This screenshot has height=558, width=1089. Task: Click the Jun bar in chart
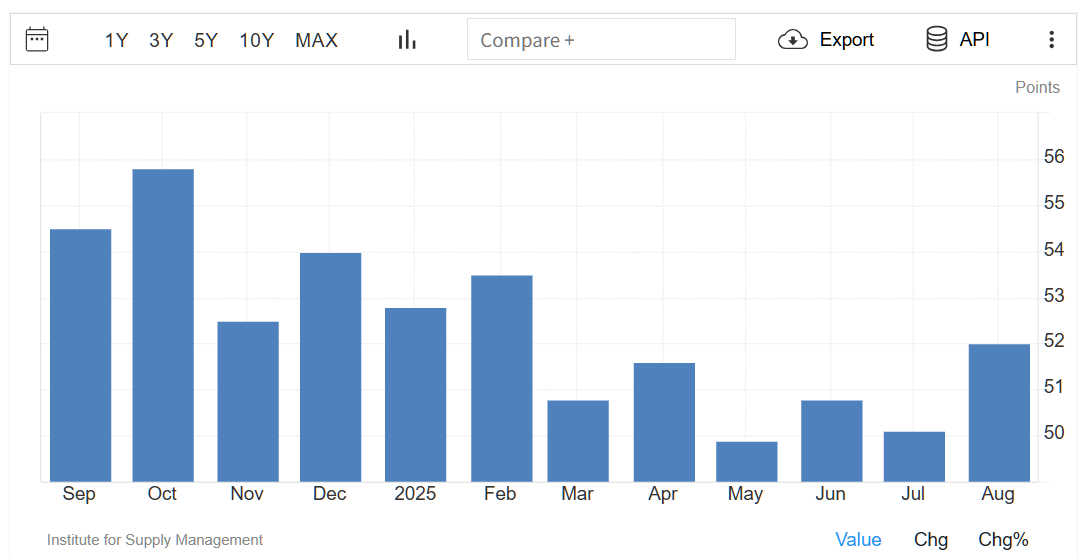pos(831,441)
